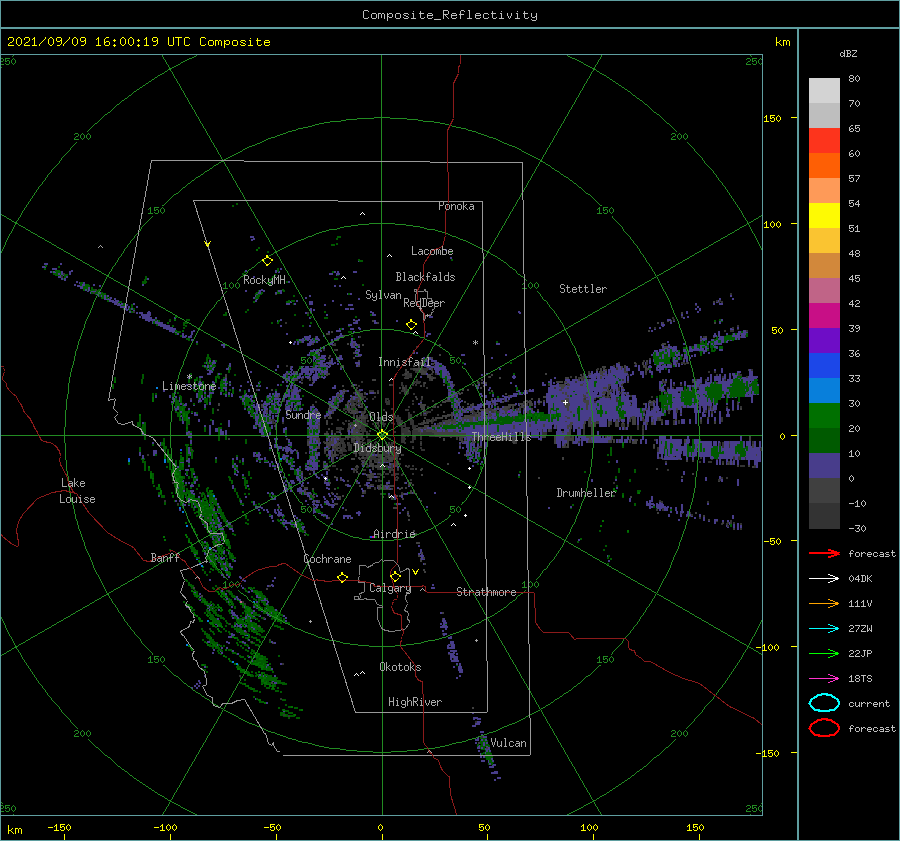
Task: Click the red forecast ellipse icon
Action: [824, 728]
